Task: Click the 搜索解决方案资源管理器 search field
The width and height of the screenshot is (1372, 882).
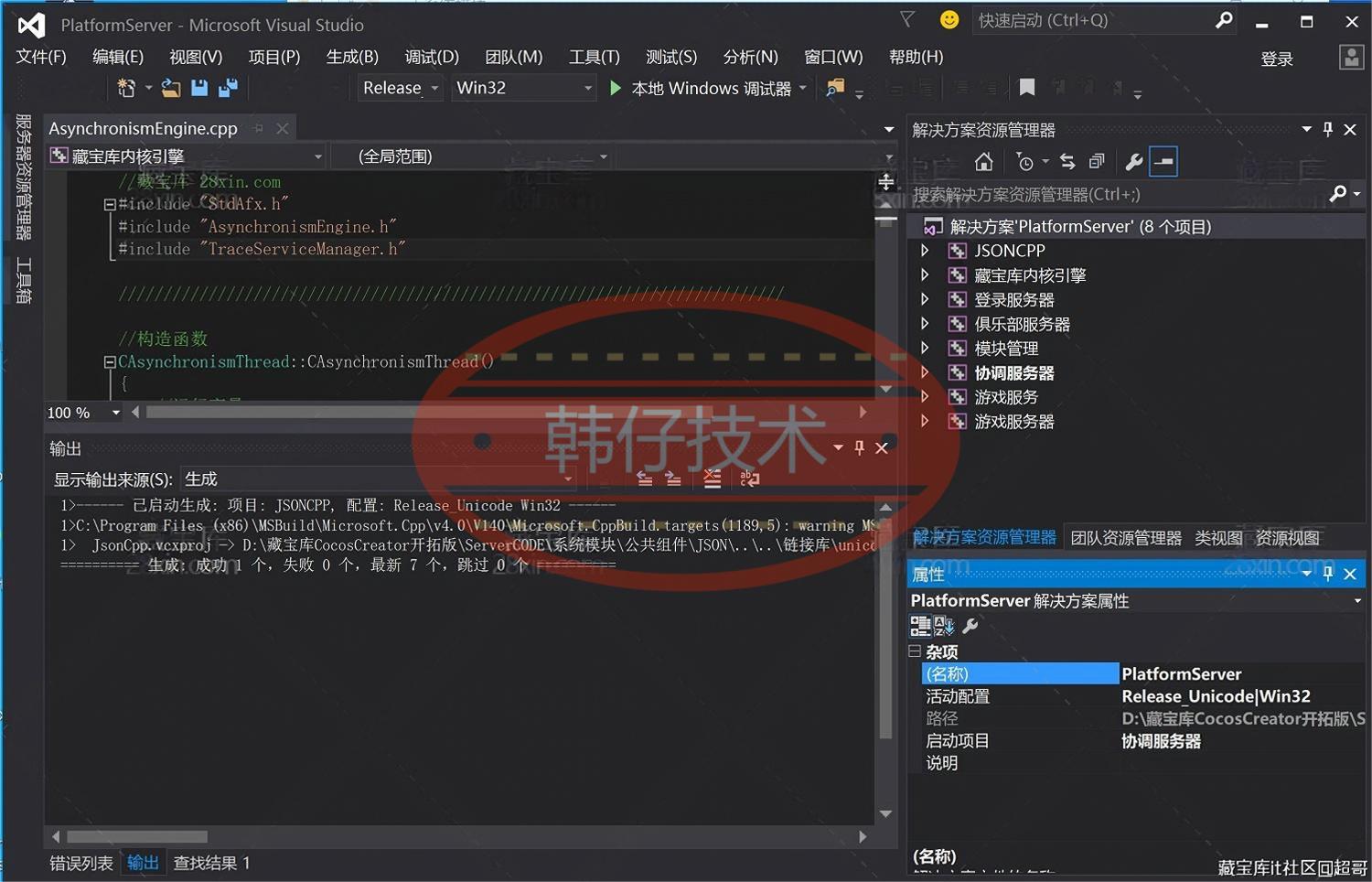Action: 1119,194
